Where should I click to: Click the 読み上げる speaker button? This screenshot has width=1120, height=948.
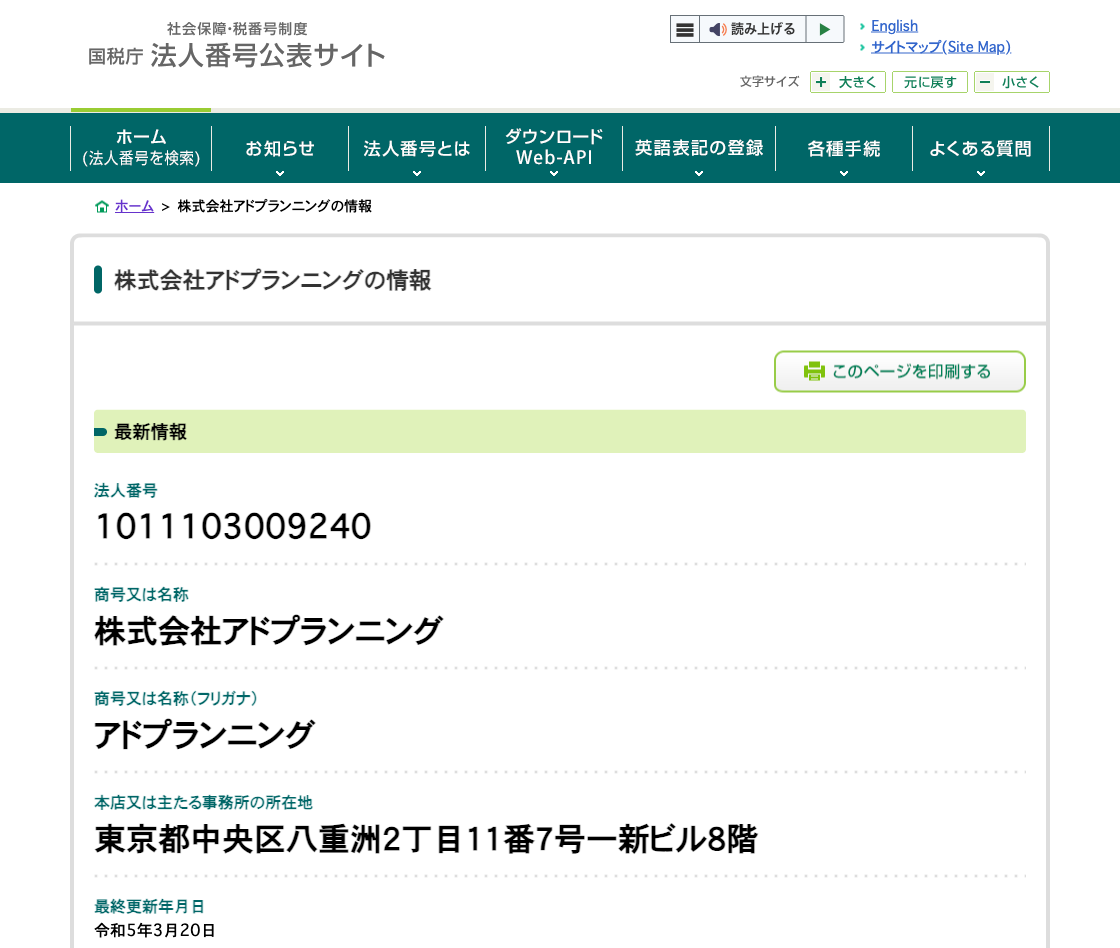752,29
